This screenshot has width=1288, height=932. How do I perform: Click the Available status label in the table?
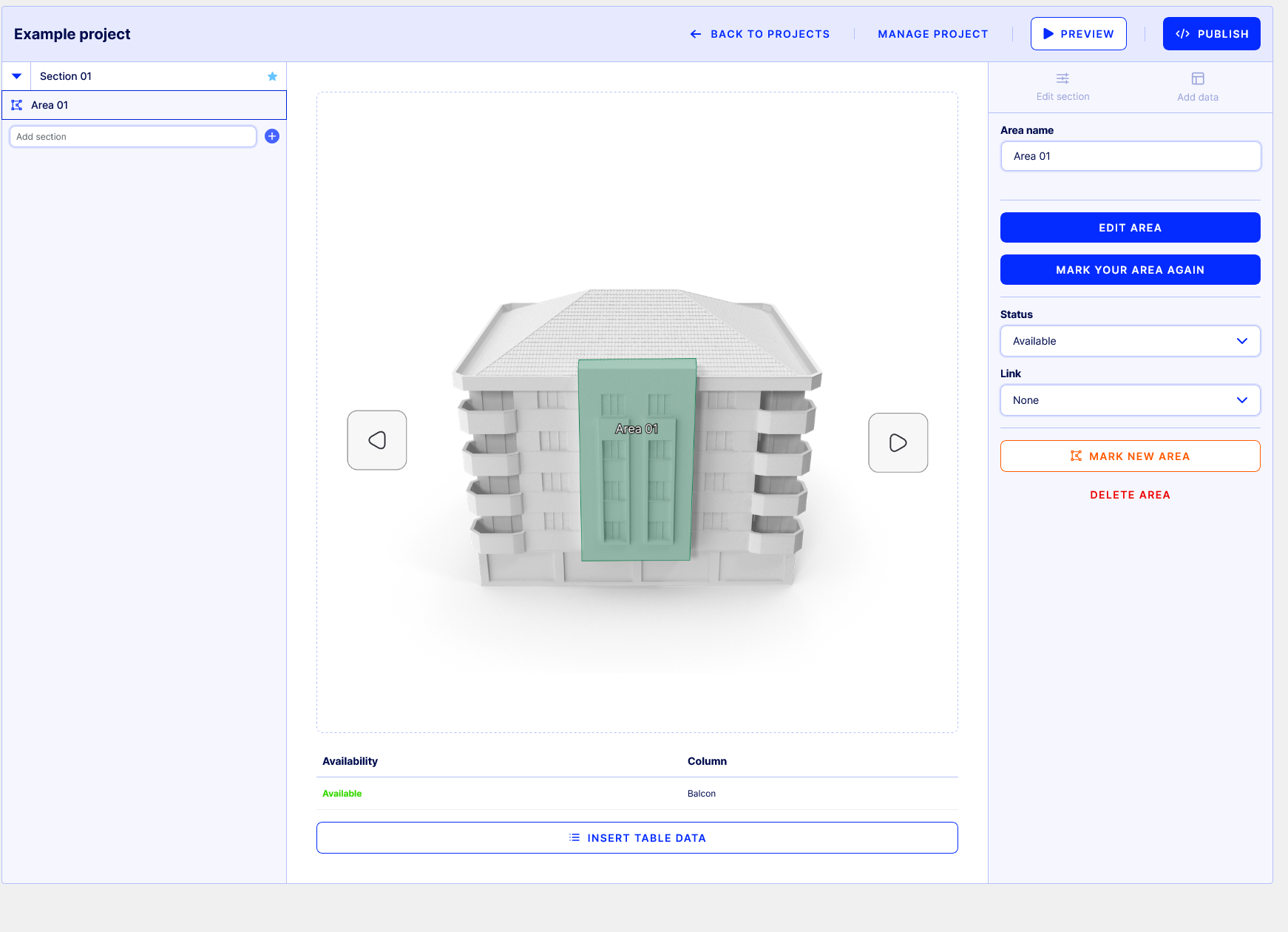coord(342,793)
